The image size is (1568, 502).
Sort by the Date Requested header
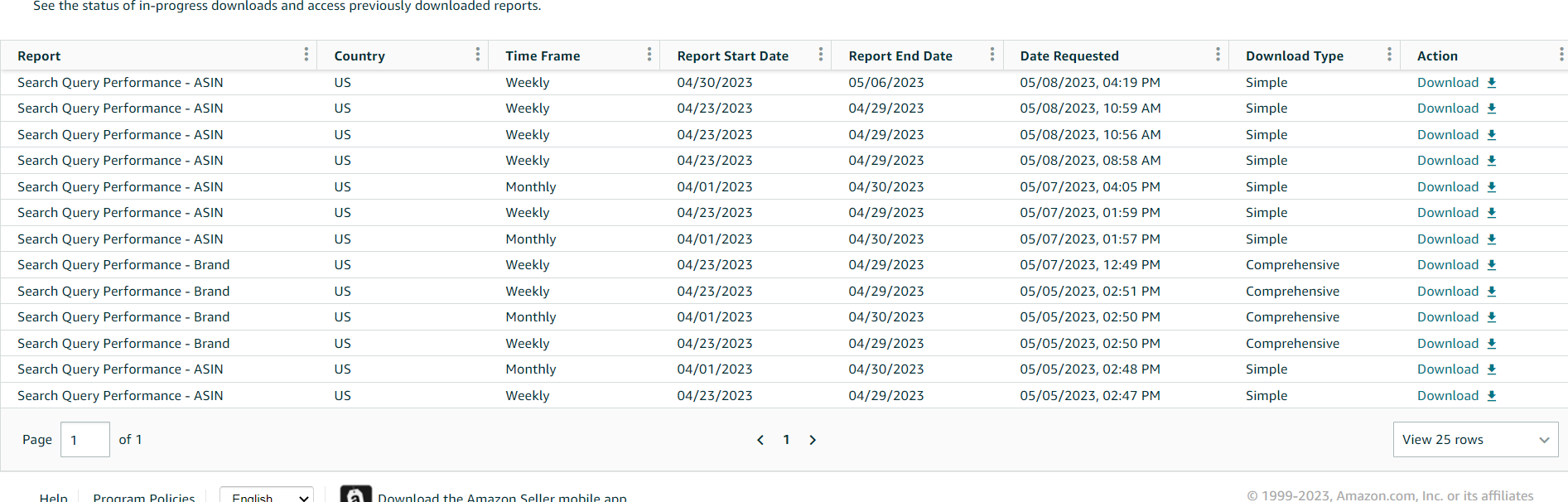pyautogui.click(x=1069, y=56)
